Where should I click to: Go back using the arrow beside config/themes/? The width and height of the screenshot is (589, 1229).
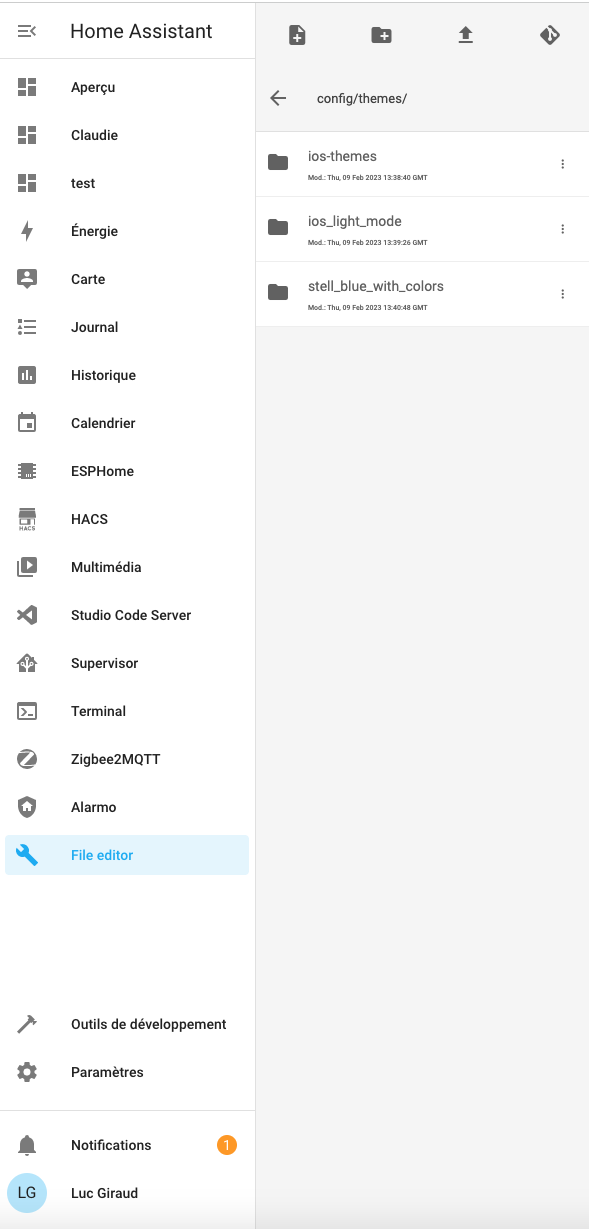[x=278, y=98]
